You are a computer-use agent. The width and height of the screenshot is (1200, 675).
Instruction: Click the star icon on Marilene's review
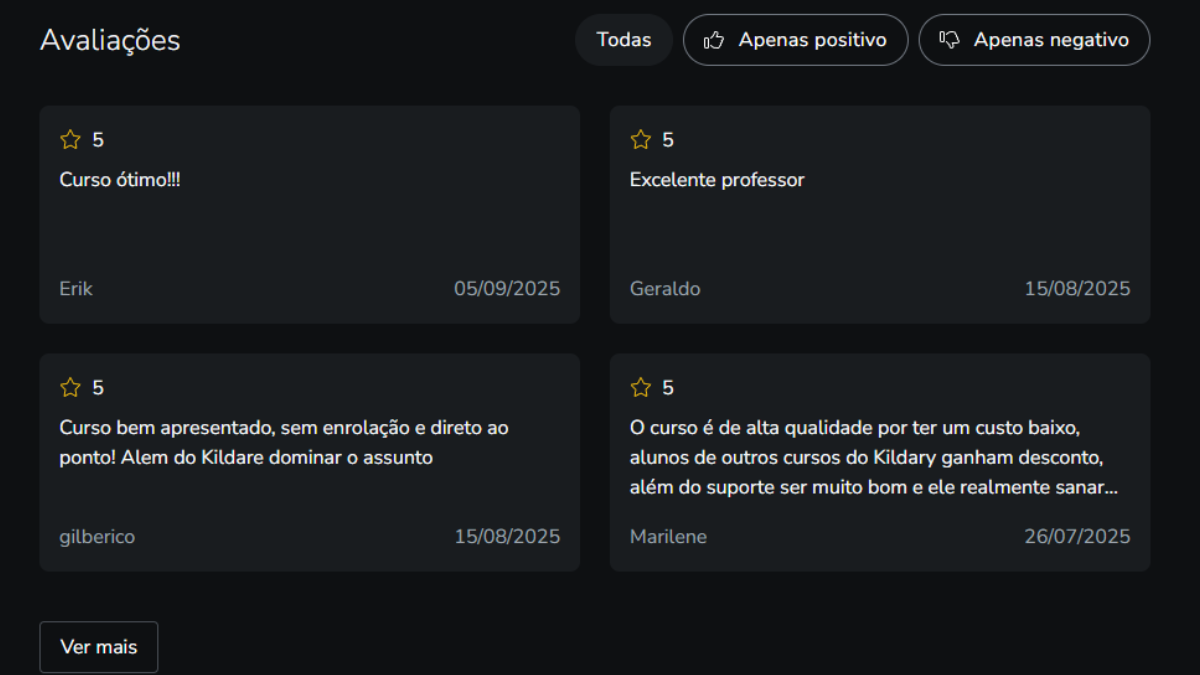coord(640,388)
